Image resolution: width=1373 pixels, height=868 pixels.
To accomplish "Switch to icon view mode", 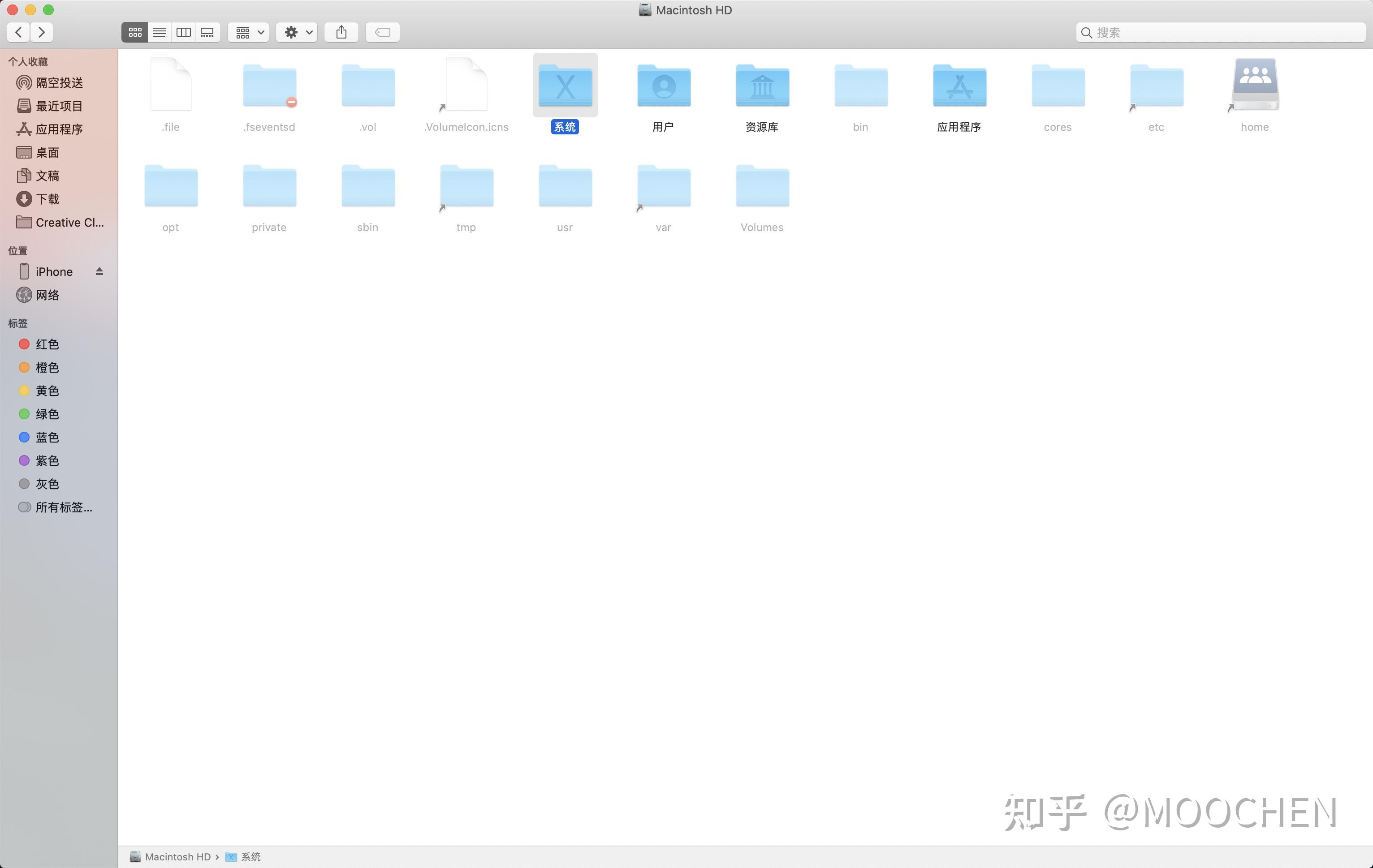I will click(x=135, y=33).
